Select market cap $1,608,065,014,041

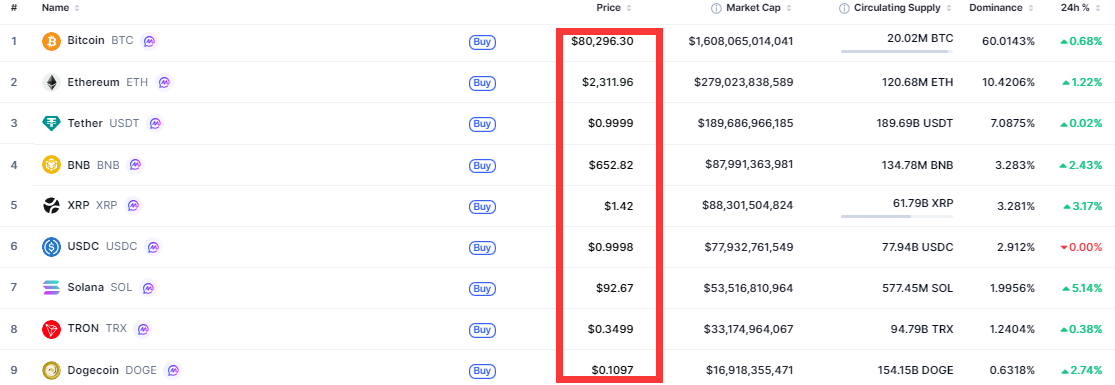[x=741, y=41]
